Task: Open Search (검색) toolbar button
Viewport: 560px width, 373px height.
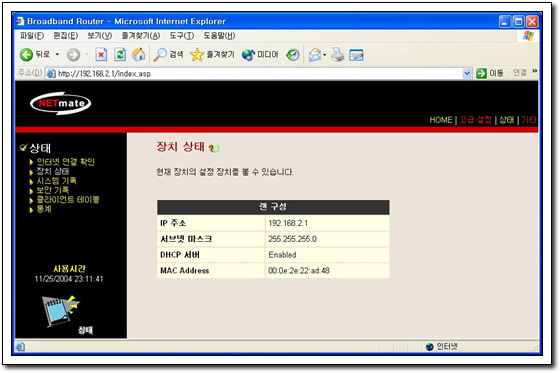Action: click(x=168, y=55)
